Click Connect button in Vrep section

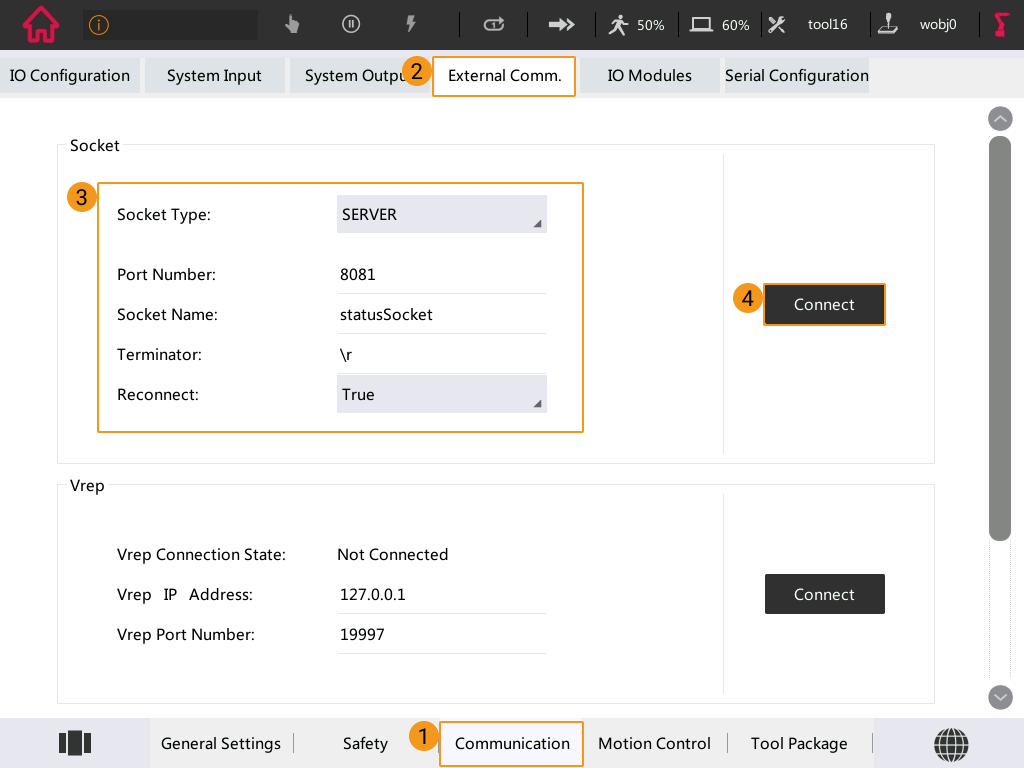824,594
